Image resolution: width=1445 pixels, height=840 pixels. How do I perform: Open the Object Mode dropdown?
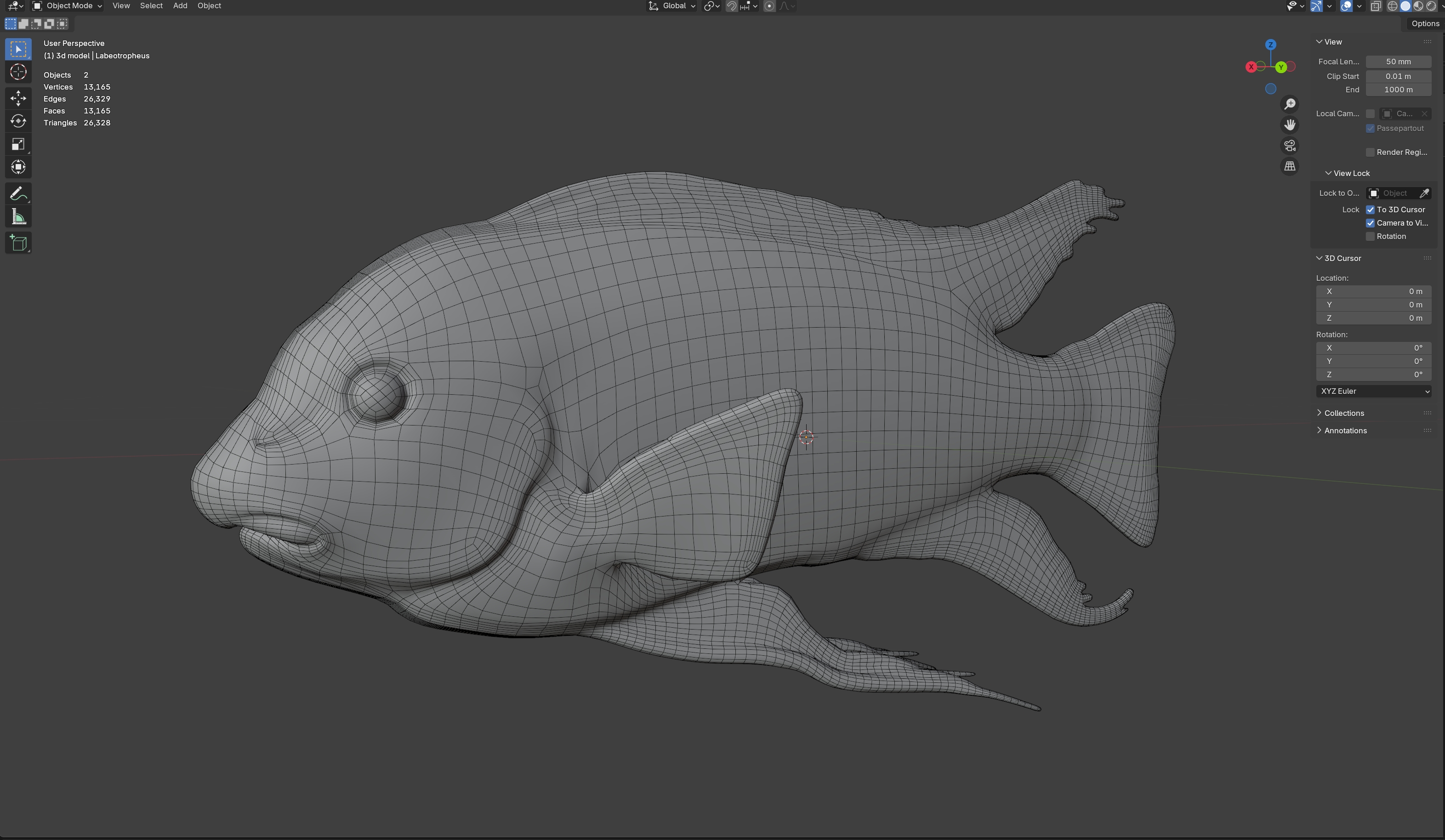point(68,6)
